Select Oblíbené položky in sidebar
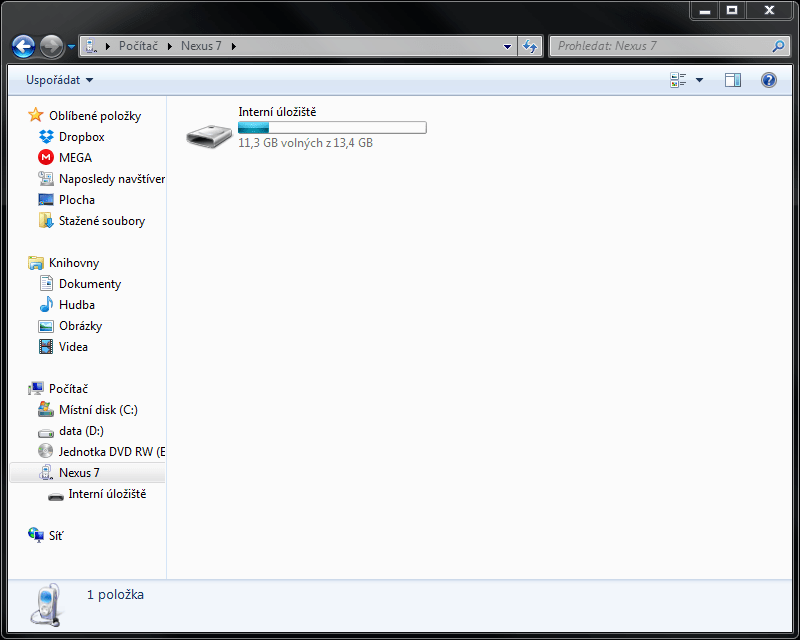This screenshot has width=800, height=640. coord(95,116)
